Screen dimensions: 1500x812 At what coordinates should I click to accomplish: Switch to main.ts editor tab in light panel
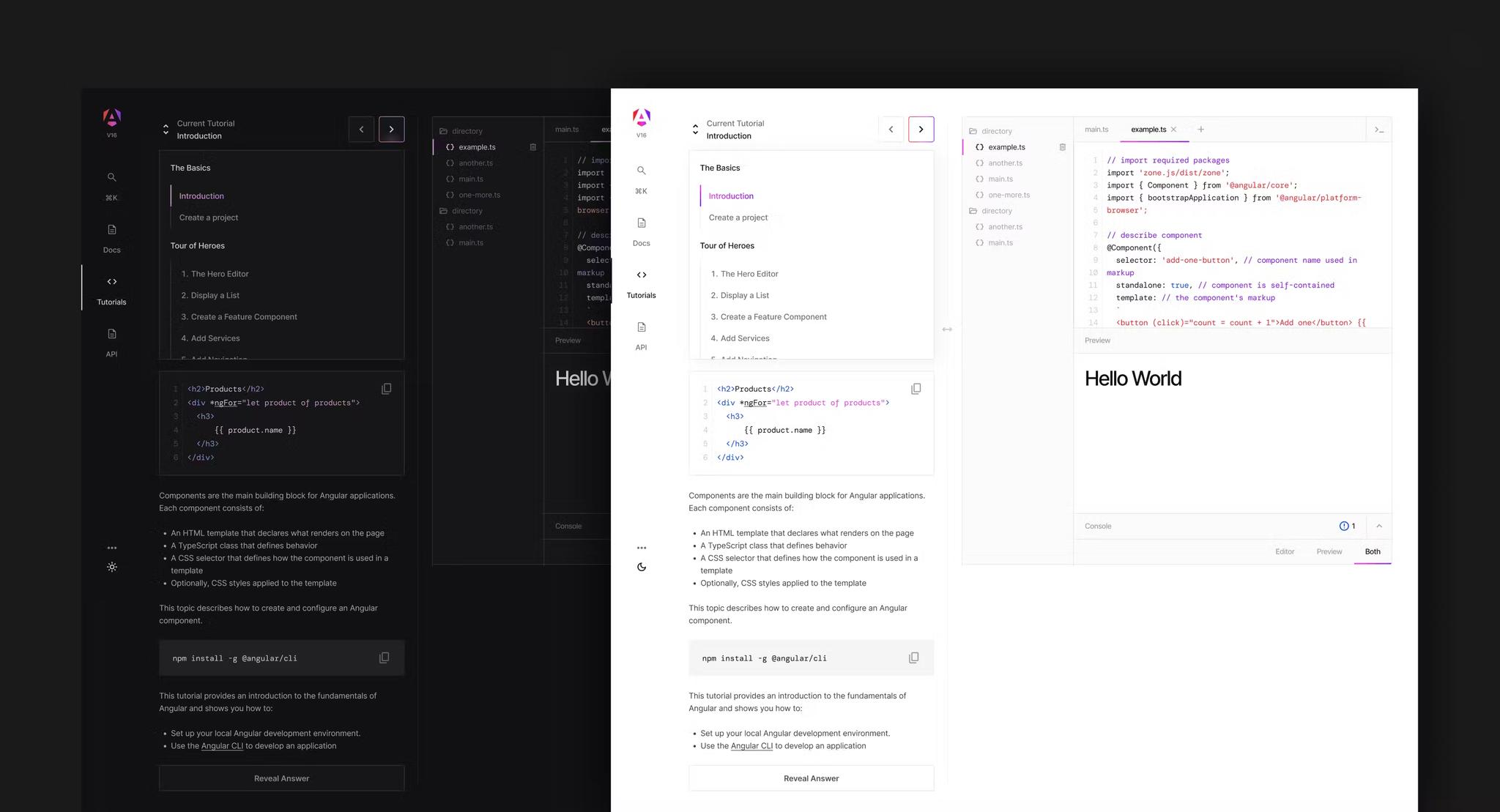[1096, 130]
